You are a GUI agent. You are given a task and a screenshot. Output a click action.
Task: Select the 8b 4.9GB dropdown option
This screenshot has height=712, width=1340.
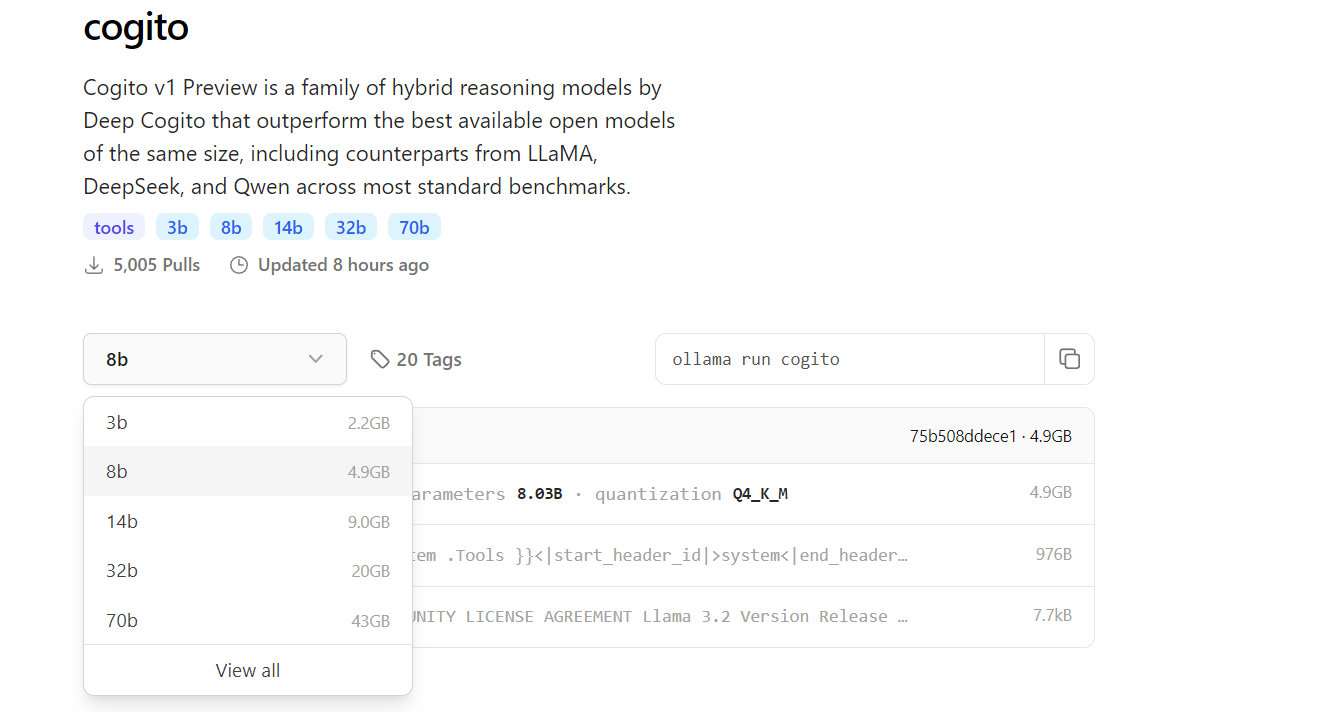(248, 471)
